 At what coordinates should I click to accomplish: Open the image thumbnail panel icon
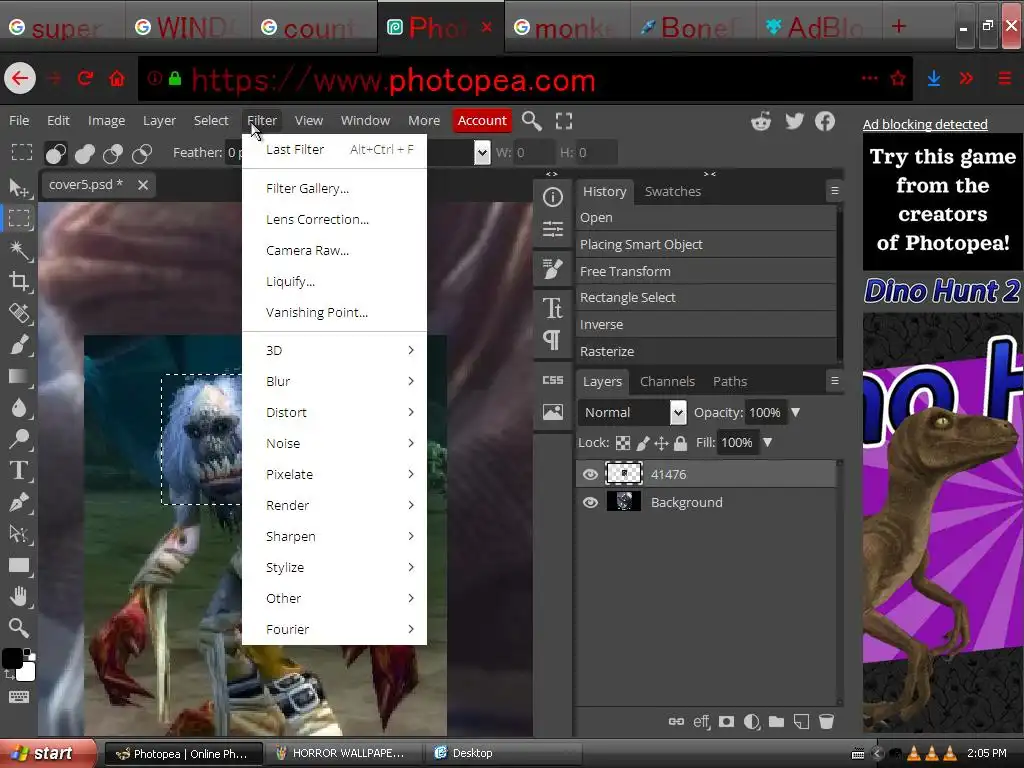[552, 412]
